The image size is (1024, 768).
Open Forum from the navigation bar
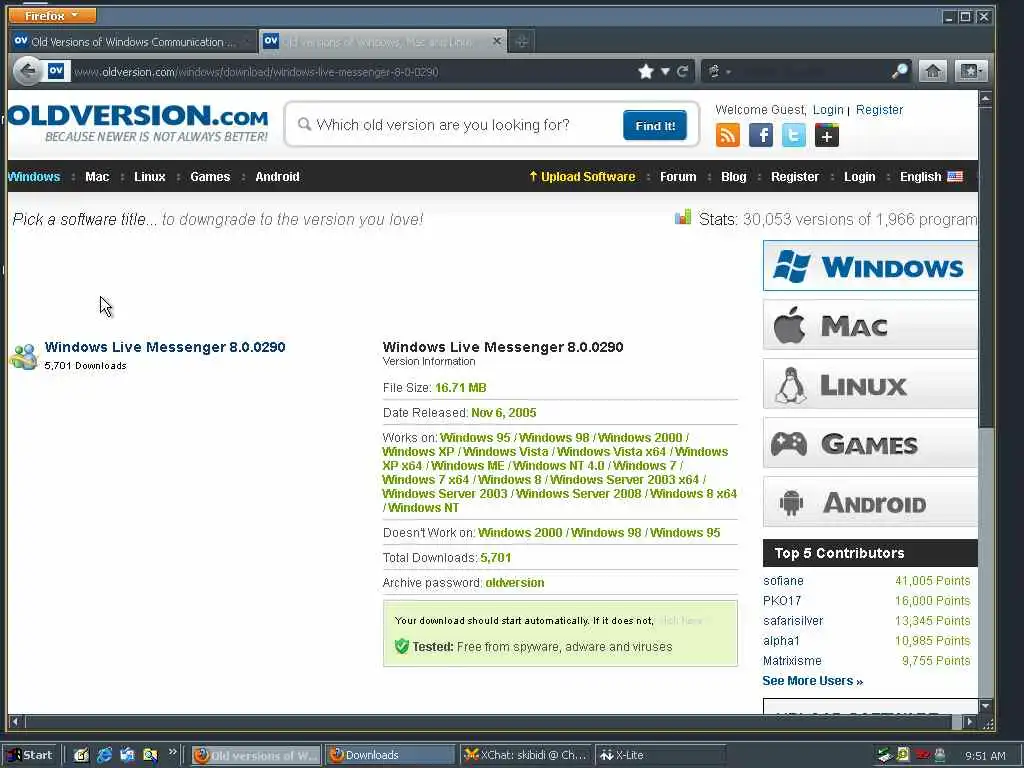[x=678, y=176]
